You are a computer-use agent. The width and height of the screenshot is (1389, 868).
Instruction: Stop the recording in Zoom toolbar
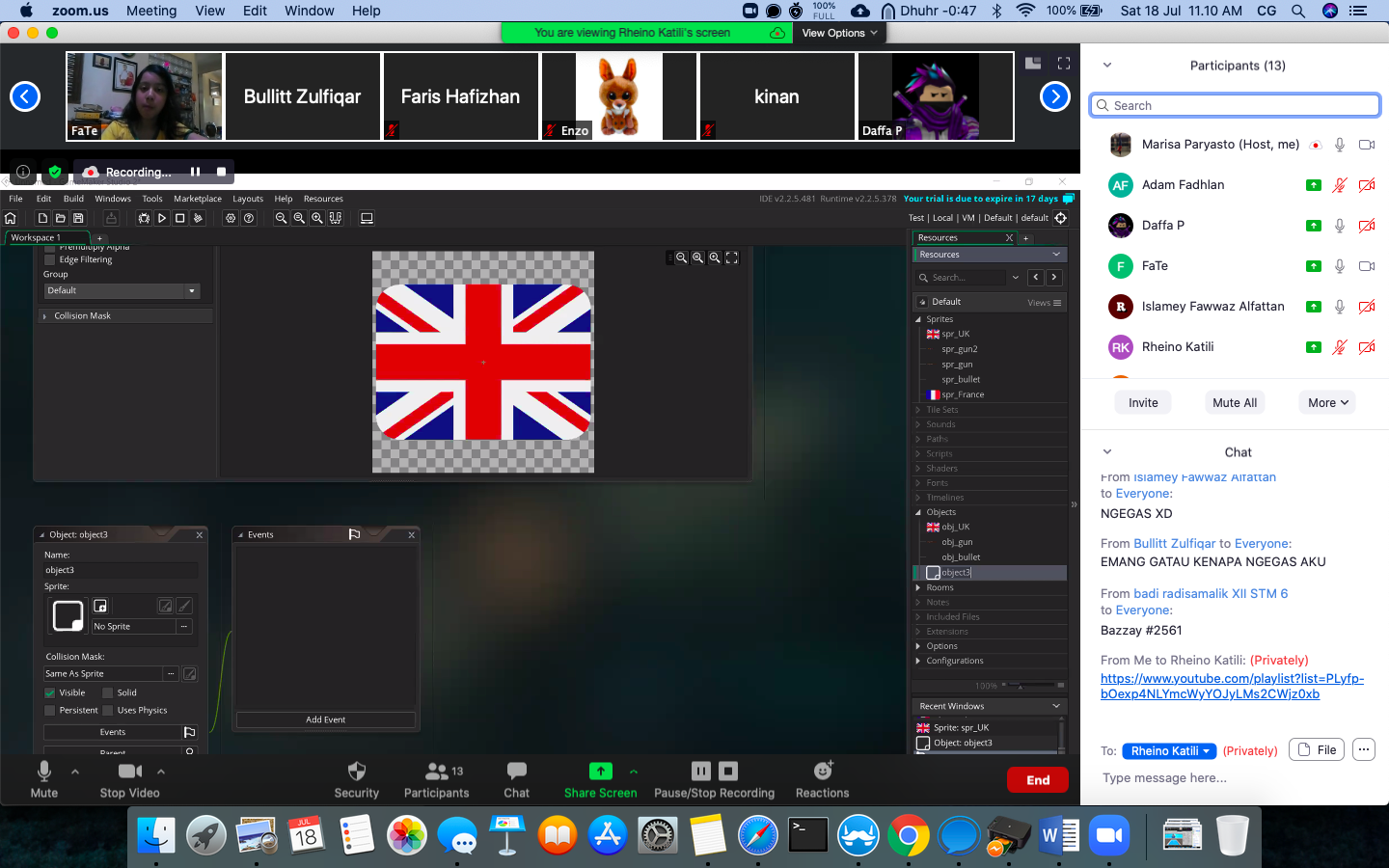[728, 771]
